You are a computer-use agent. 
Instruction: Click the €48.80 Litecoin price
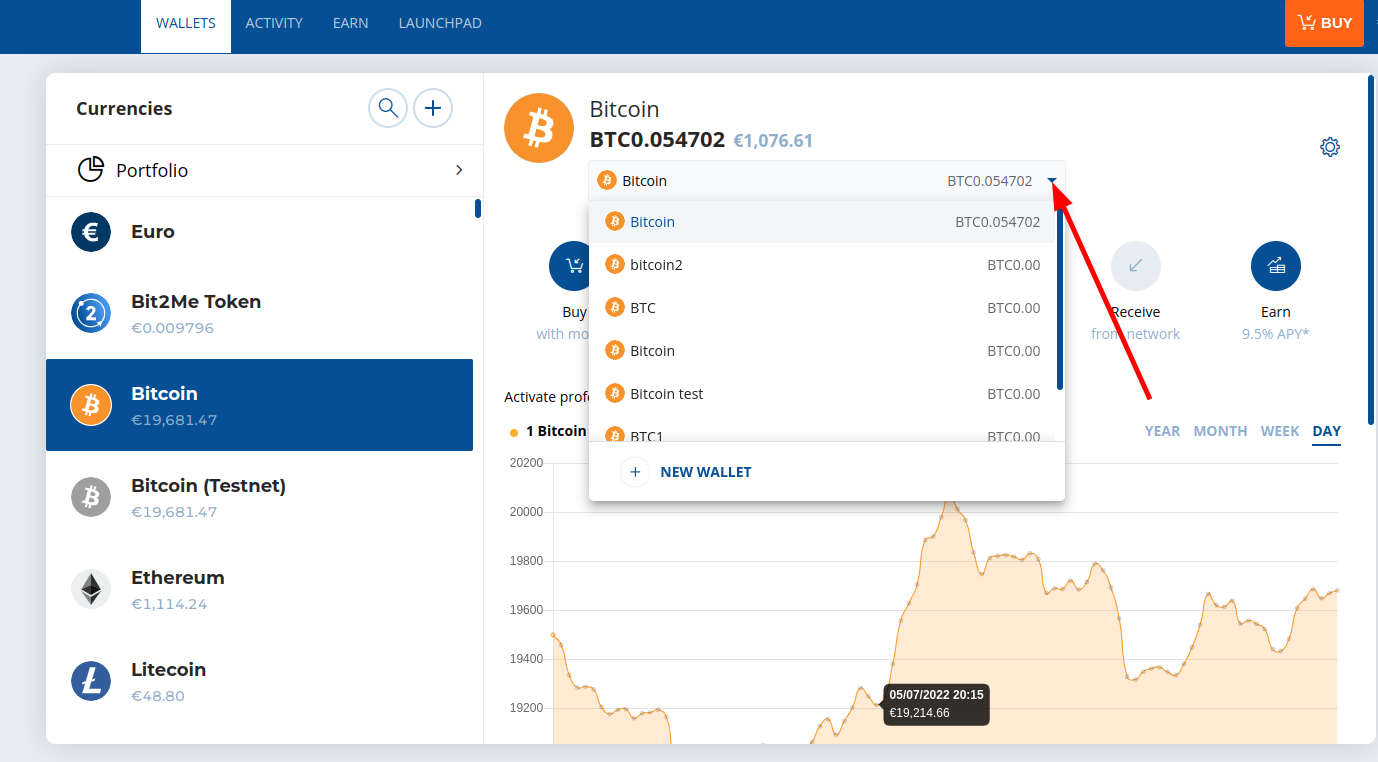[158, 696]
